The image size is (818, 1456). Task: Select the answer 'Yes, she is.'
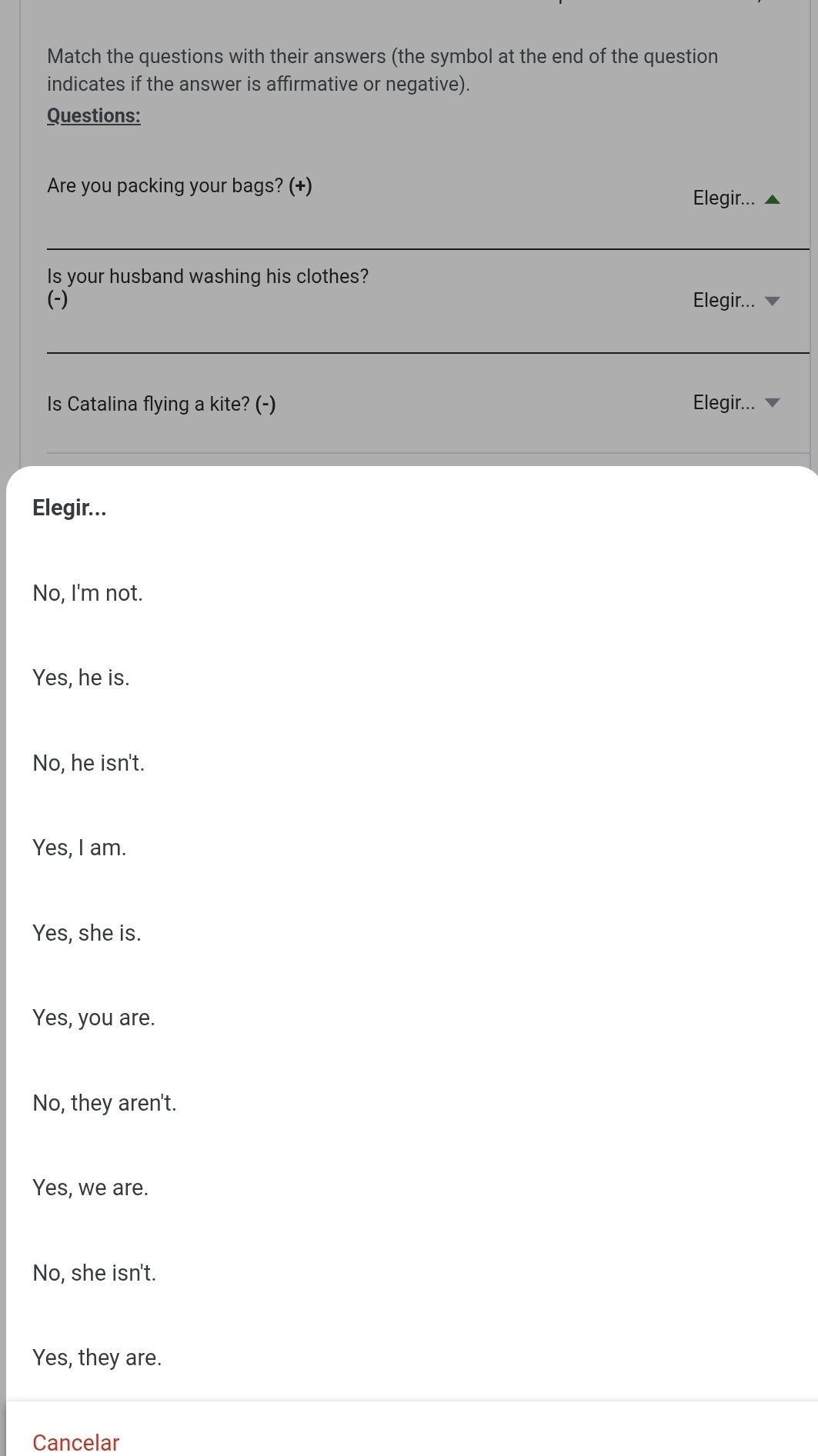coord(87,933)
